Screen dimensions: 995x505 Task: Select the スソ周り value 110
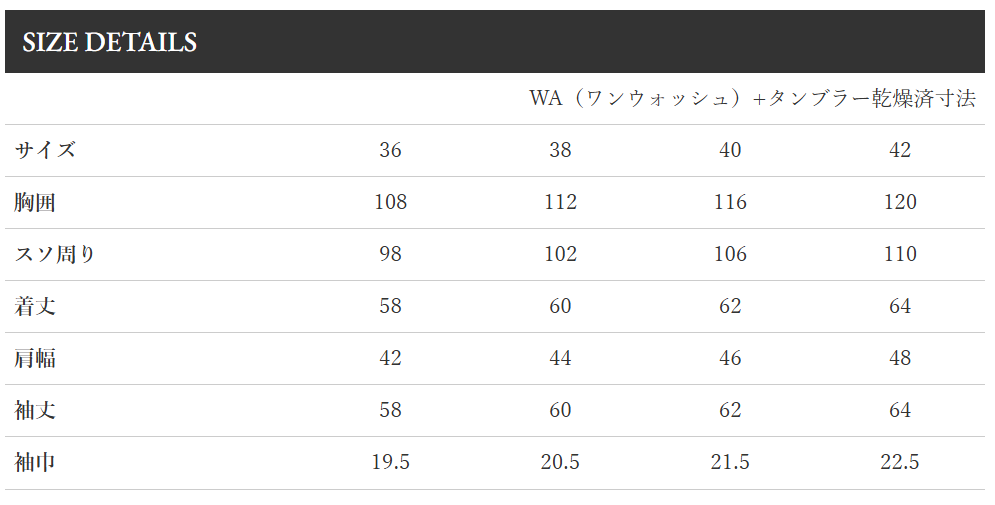tap(900, 255)
